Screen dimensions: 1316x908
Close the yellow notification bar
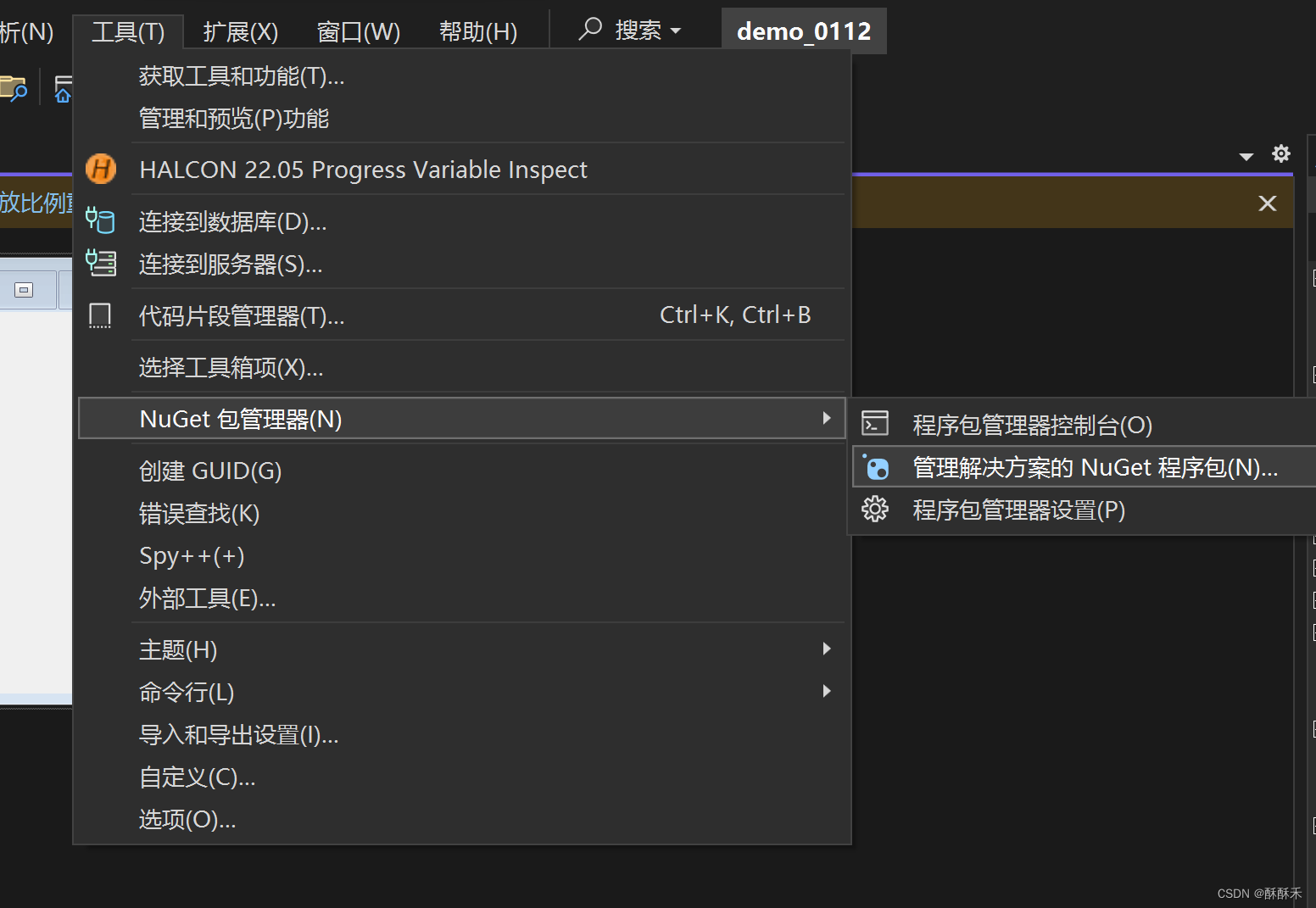pyautogui.click(x=1267, y=203)
